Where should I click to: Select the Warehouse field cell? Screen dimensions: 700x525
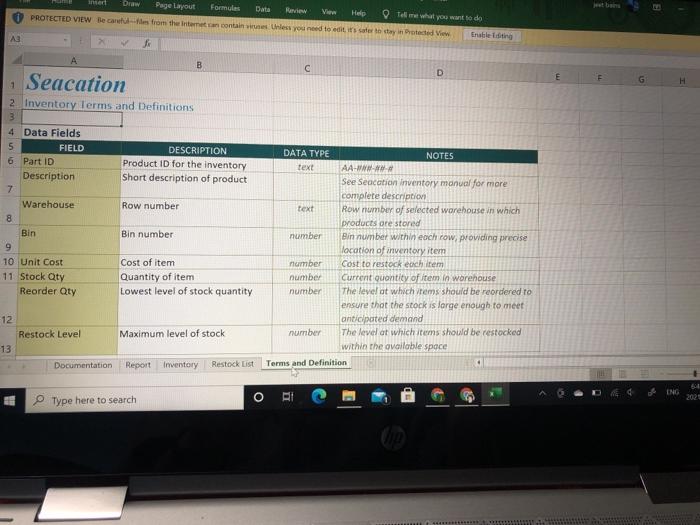(70, 212)
